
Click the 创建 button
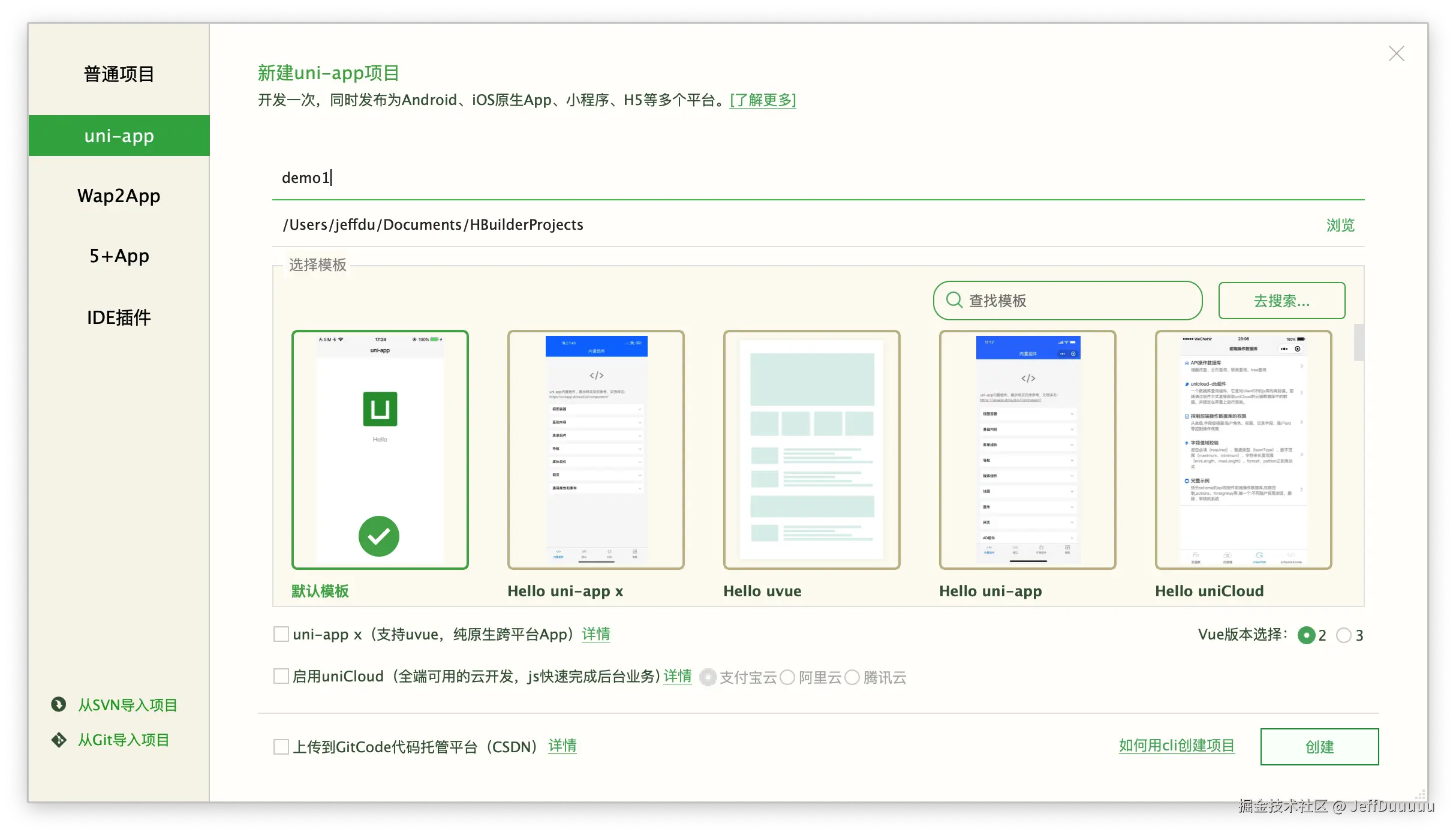pyautogui.click(x=1319, y=747)
